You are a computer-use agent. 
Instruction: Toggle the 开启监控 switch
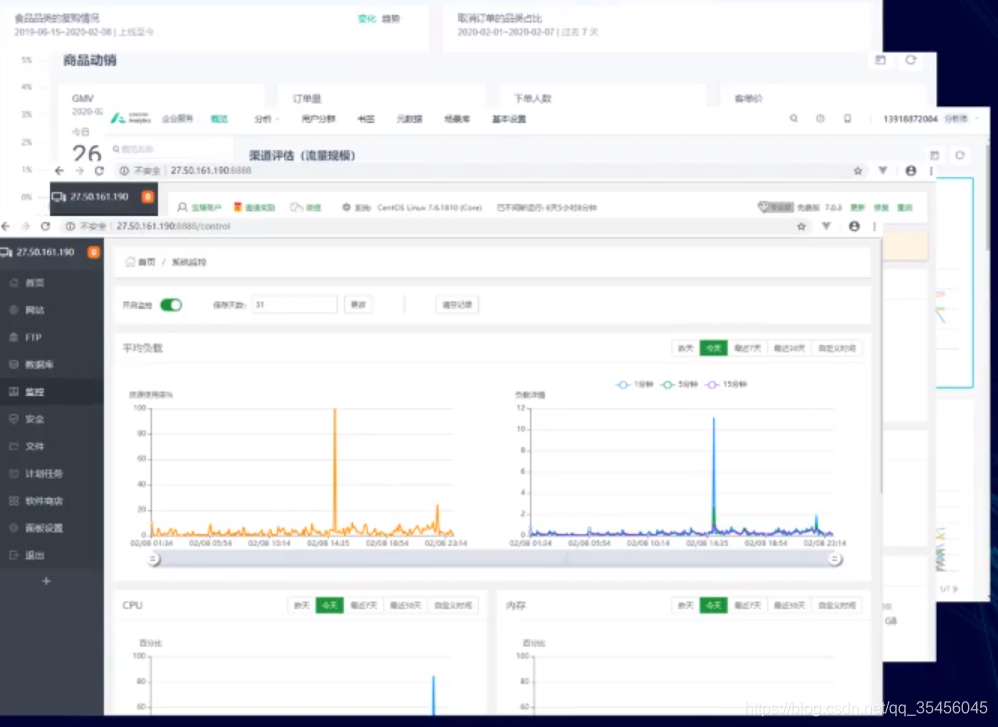click(171, 305)
